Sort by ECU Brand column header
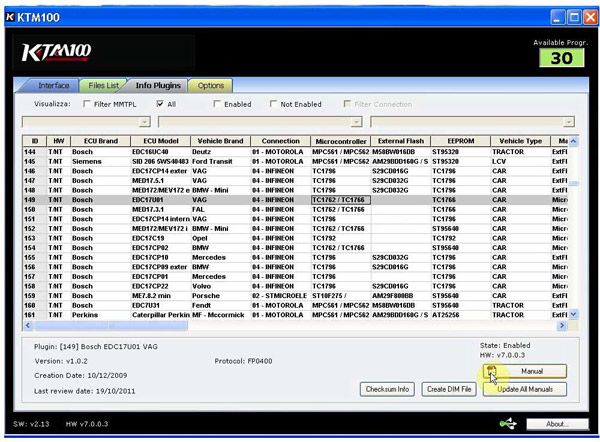This screenshot has width=600, height=442. pyautogui.click(x=101, y=141)
